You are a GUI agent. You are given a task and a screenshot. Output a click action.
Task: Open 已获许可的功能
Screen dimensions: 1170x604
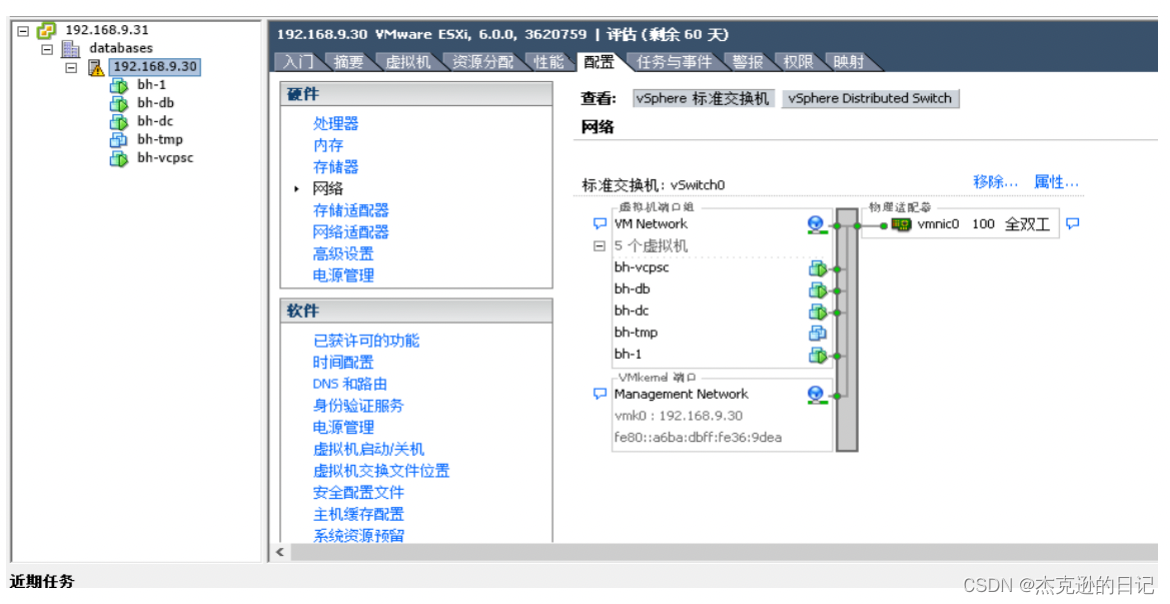366,341
